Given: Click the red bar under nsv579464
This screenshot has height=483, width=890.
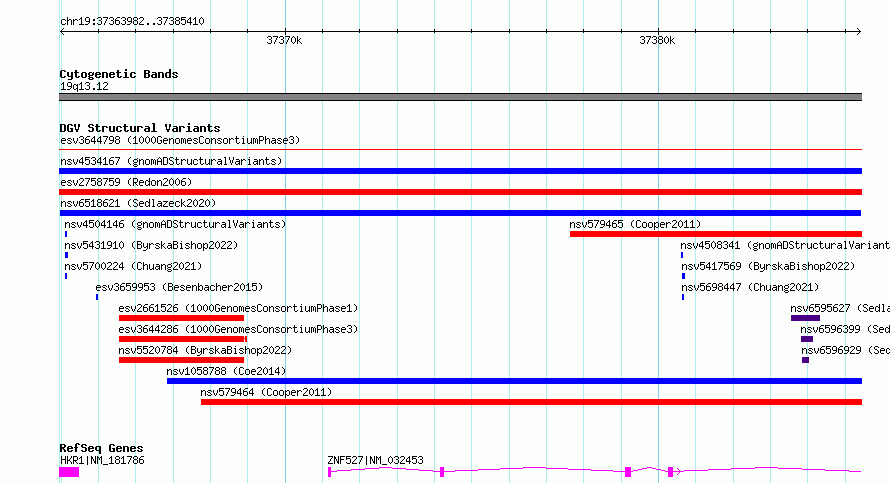Looking at the screenshot, I should [531, 402].
